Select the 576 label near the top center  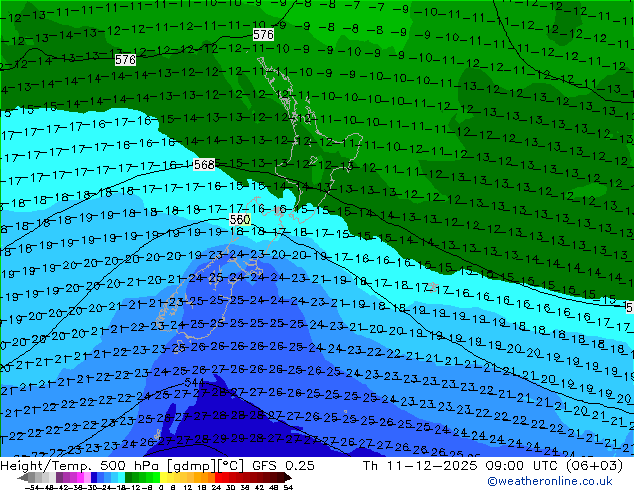coord(263,34)
